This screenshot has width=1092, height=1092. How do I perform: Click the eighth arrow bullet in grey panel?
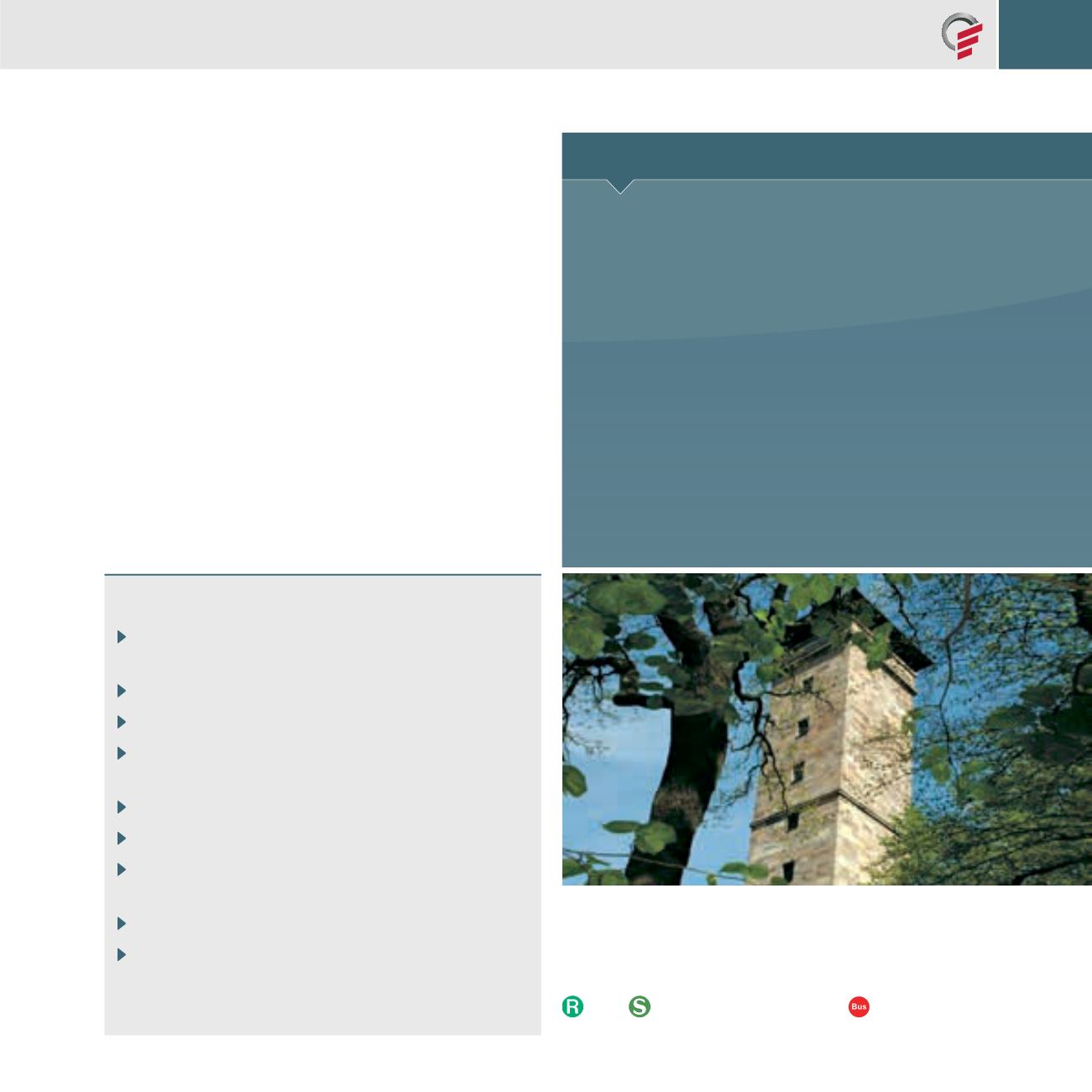[x=121, y=923]
